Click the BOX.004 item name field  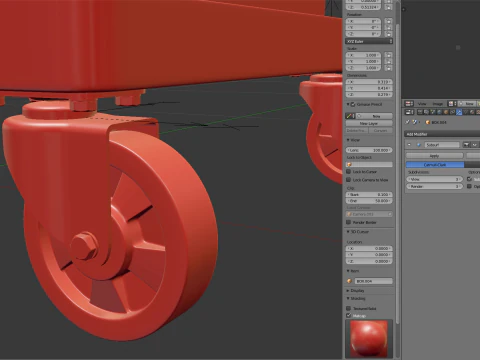click(373, 281)
